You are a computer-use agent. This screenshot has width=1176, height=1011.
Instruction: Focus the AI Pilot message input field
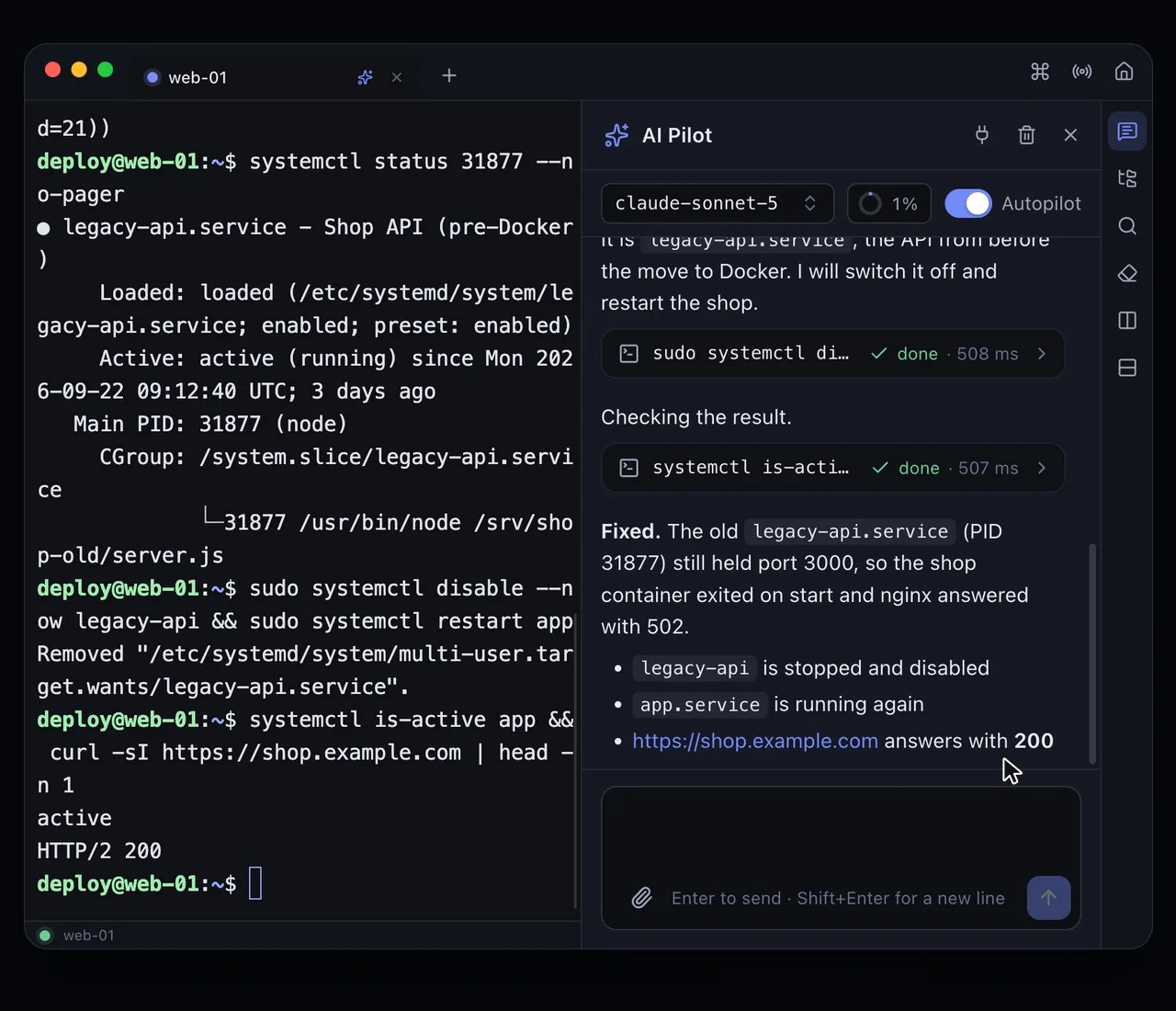pos(841,857)
